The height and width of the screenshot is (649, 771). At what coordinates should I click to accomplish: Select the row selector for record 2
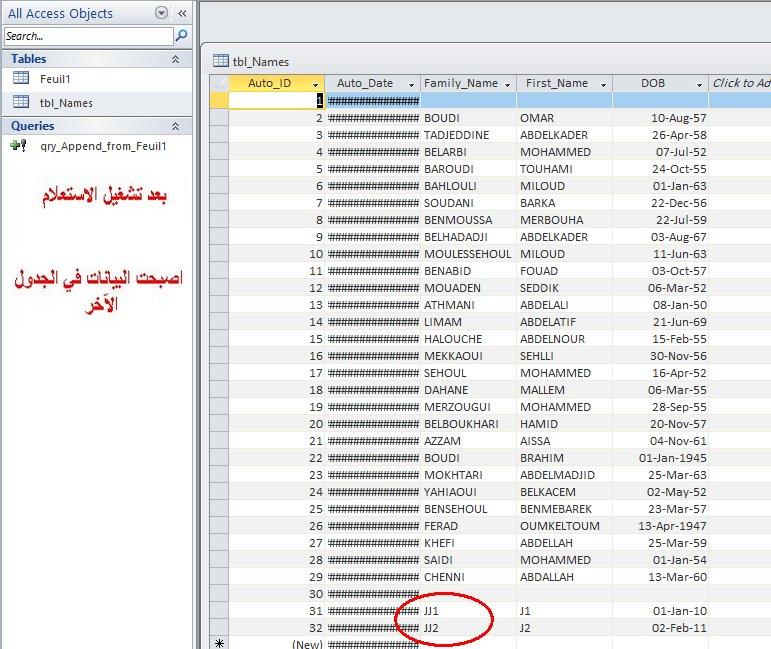coord(219,118)
